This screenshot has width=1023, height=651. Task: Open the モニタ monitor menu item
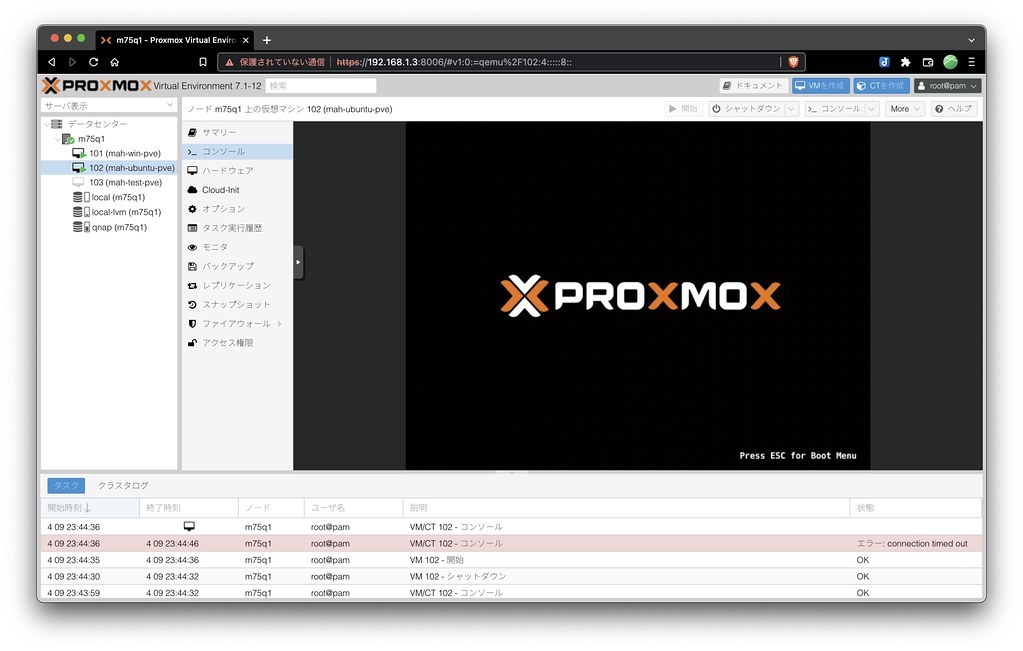(x=237, y=247)
